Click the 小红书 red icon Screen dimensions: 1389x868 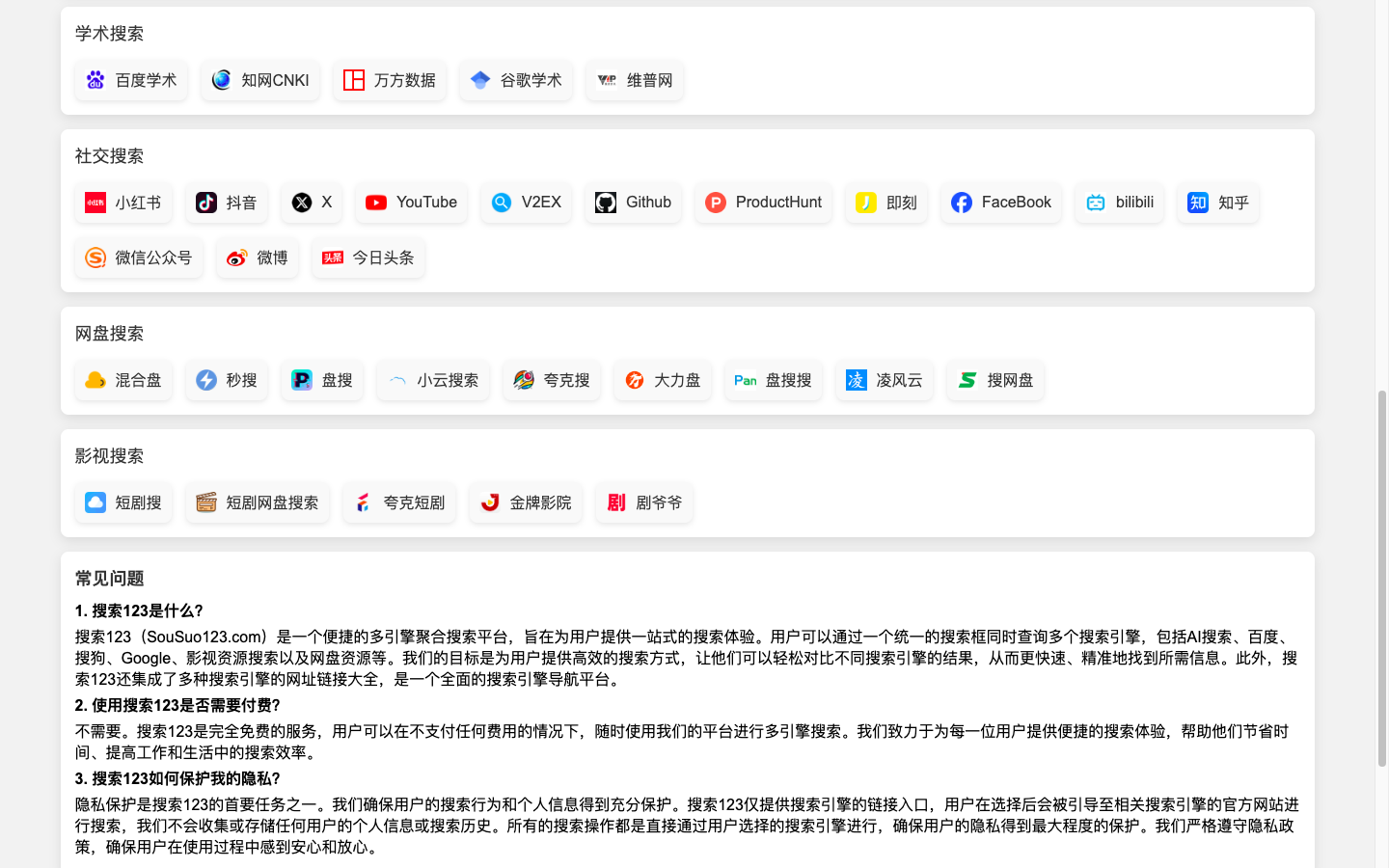(95, 203)
